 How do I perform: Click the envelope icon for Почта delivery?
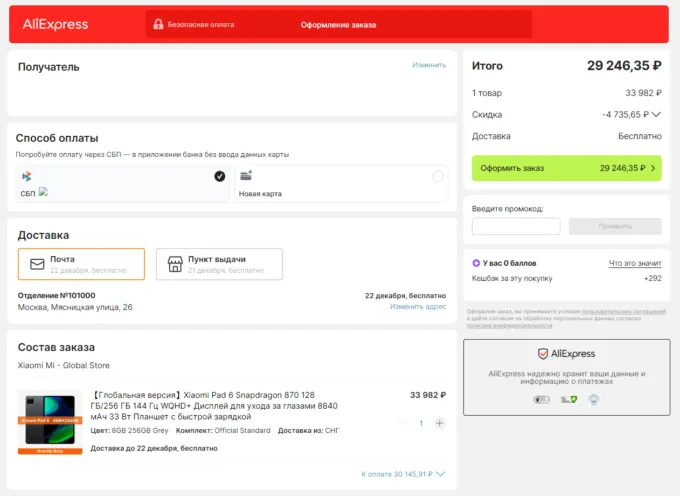[x=37, y=264]
